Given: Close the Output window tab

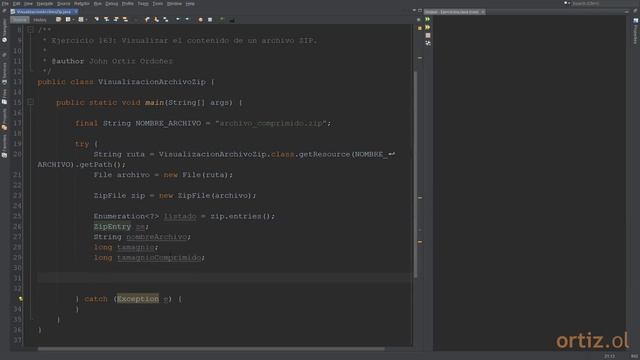Looking at the screenshot, I should (482, 12).
